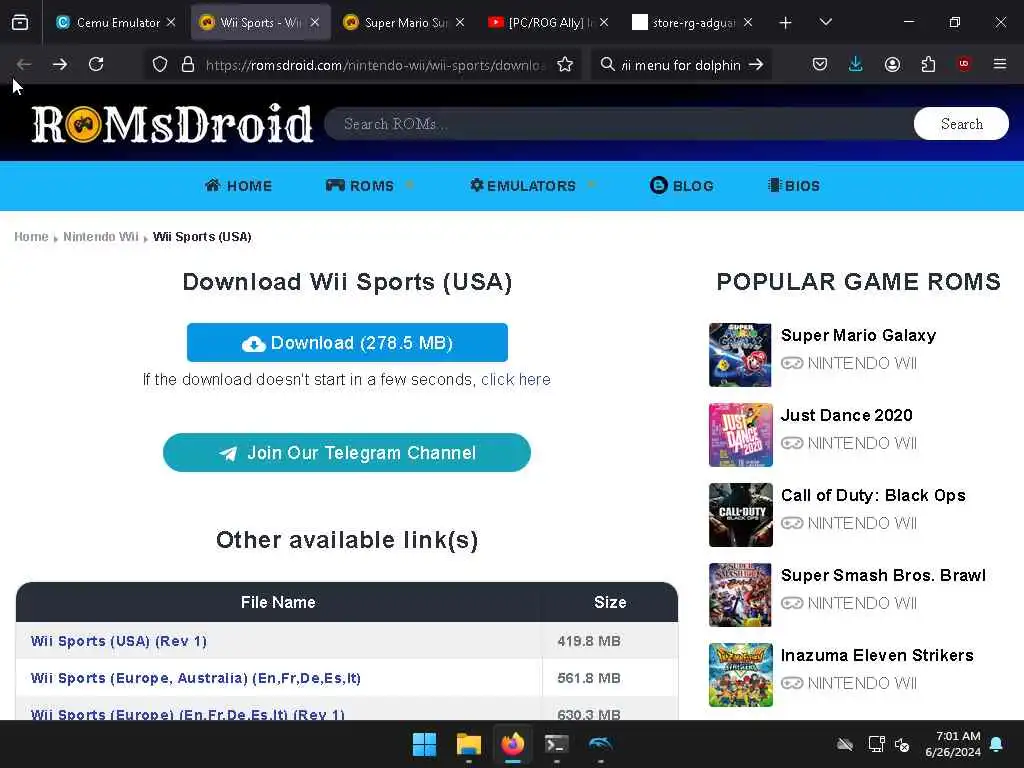The image size is (1024, 768).
Task: Open Inazuma Eleven Strikers title link
Action: pos(877,656)
